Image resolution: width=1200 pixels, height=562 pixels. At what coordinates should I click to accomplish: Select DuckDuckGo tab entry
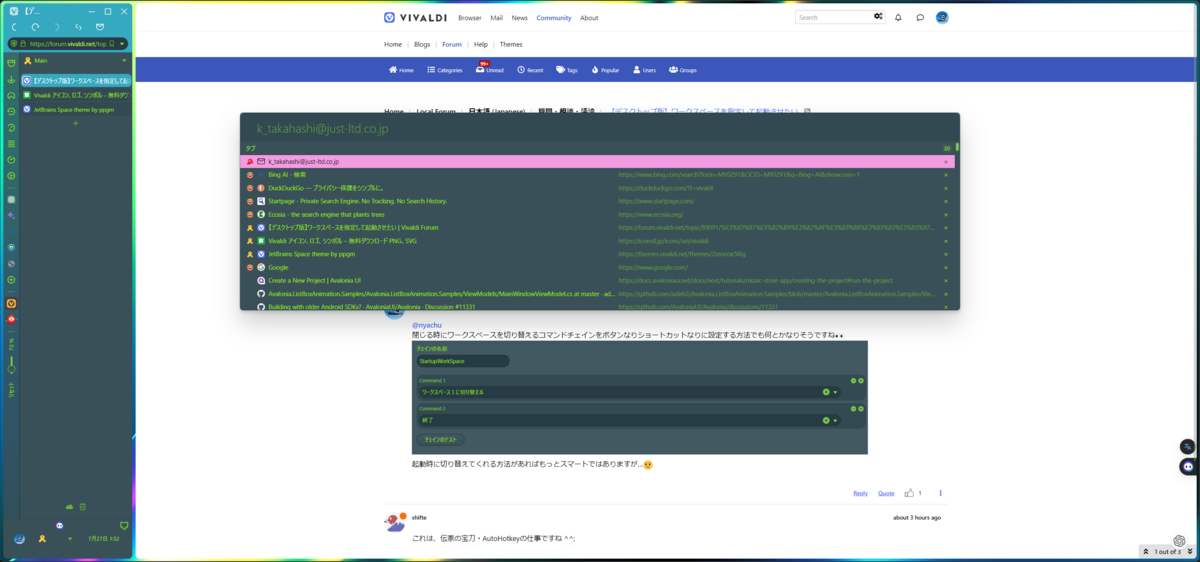point(599,188)
